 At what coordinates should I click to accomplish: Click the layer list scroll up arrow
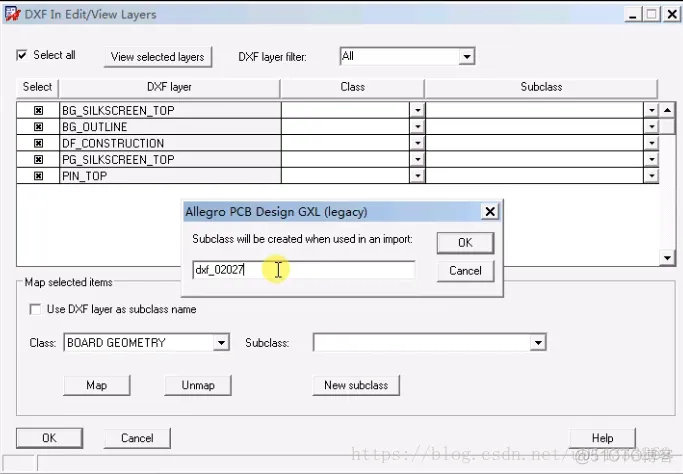(x=667, y=110)
